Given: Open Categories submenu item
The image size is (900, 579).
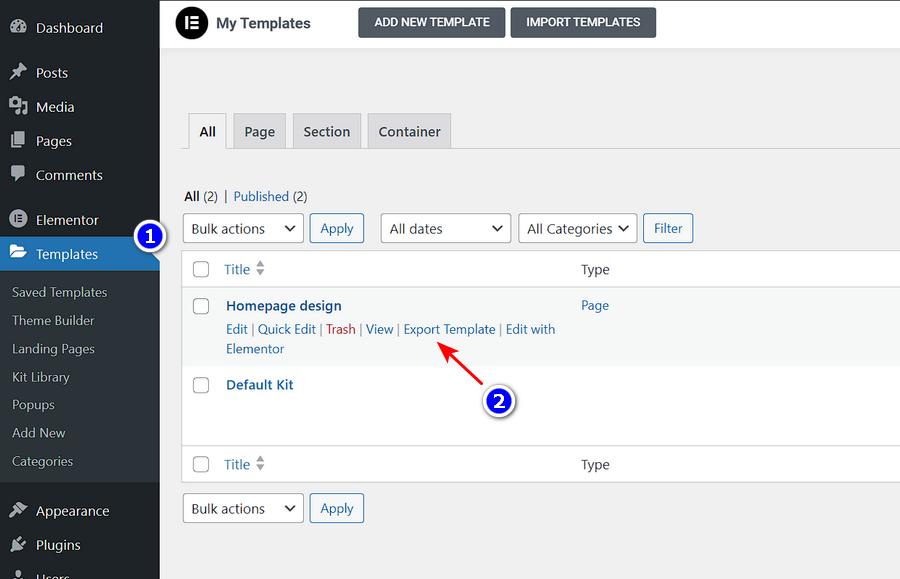Looking at the screenshot, I should (42, 461).
